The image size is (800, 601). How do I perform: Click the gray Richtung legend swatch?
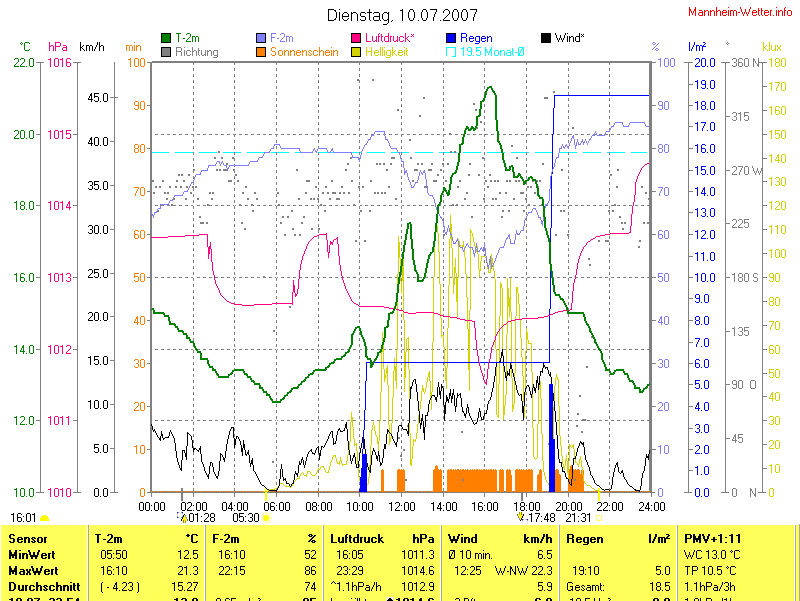[x=166, y=52]
